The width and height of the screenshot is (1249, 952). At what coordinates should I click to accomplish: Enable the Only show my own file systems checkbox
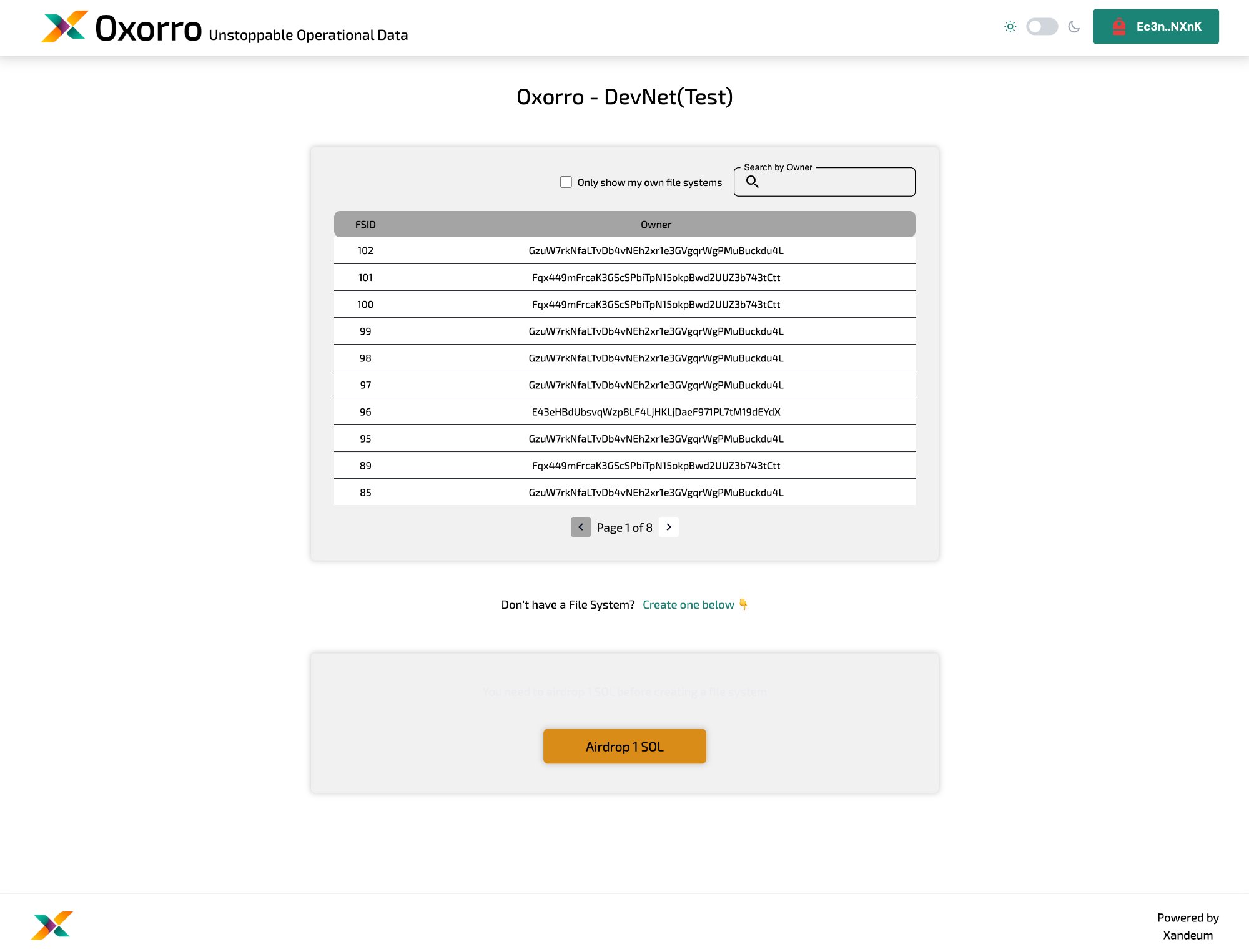pos(566,182)
